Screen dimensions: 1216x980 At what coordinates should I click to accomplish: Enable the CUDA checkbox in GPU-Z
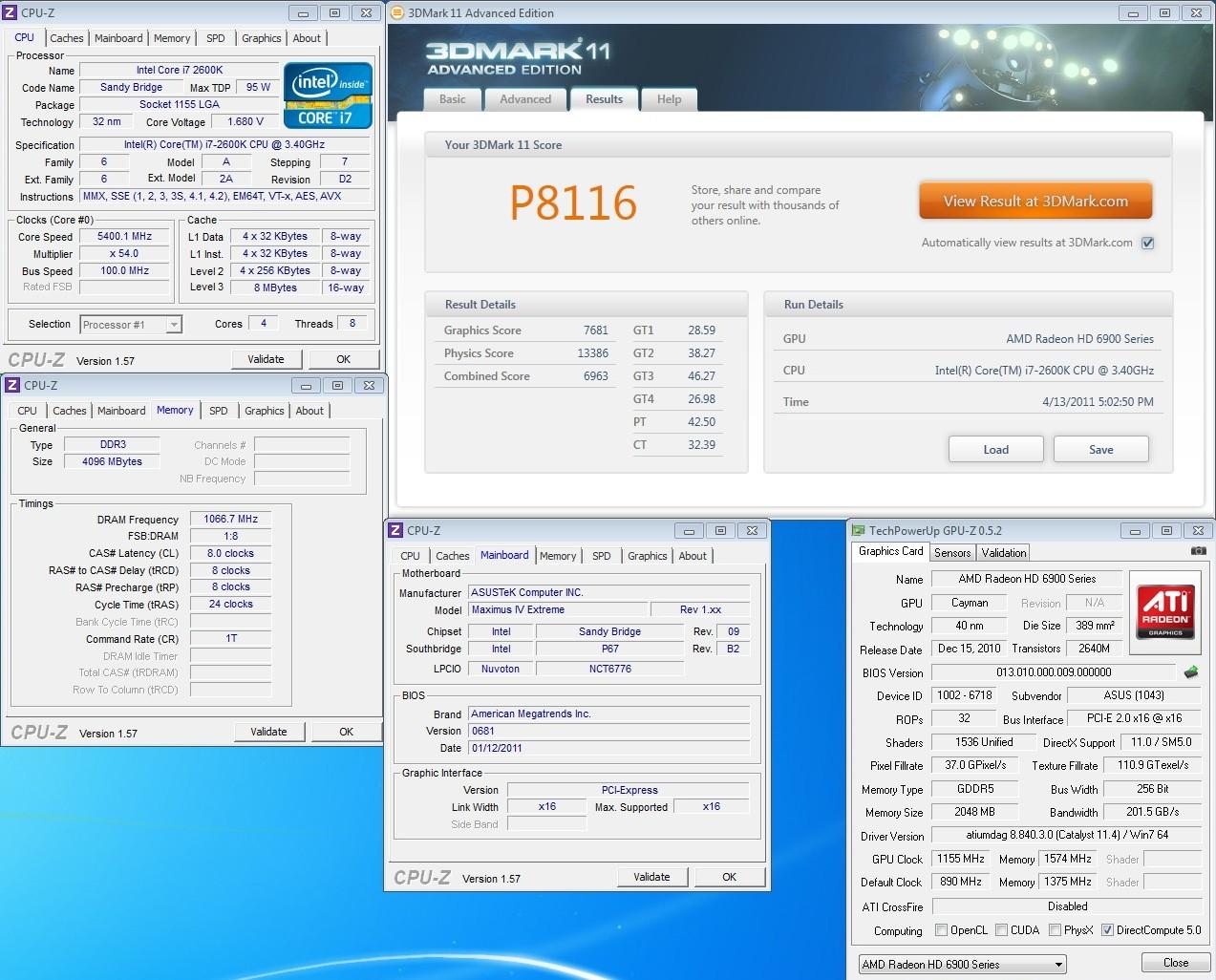[x=1001, y=930]
